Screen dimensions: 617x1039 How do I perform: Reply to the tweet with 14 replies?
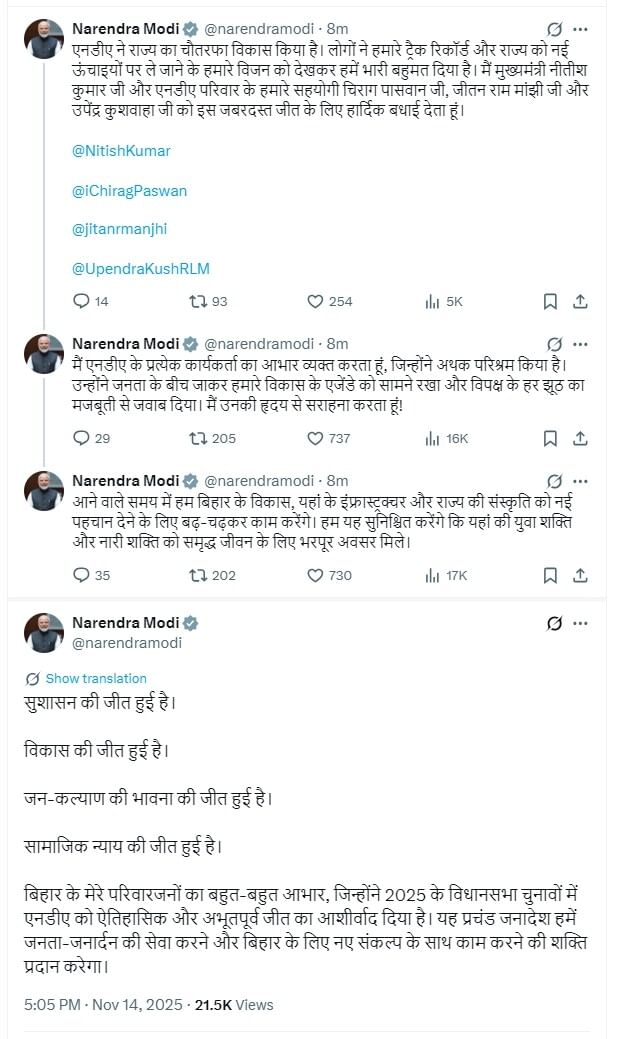[x=83, y=301]
